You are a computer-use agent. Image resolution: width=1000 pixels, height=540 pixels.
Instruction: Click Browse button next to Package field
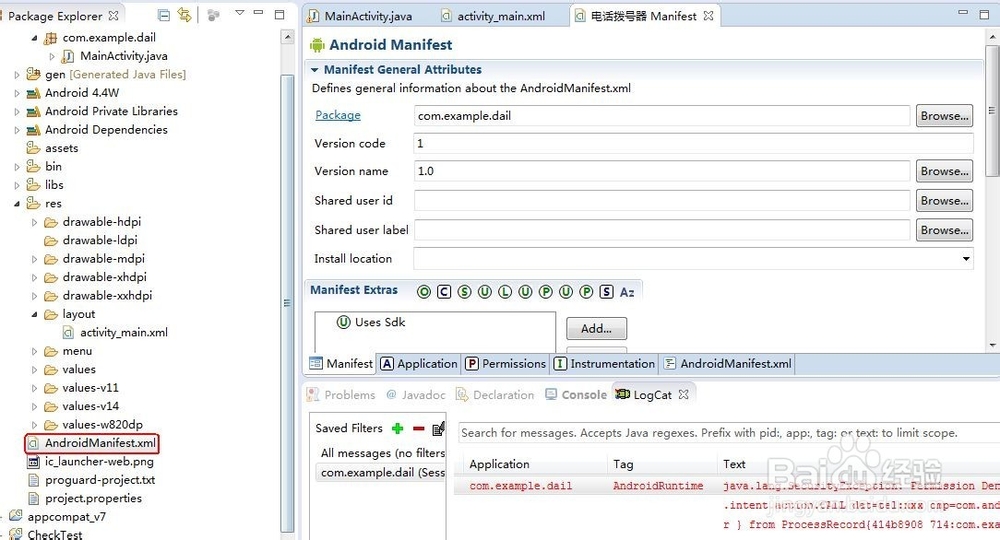pos(945,116)
